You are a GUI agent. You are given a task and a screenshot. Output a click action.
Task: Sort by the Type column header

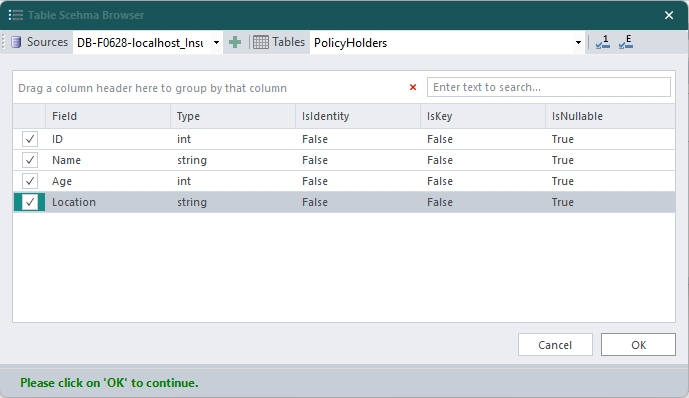point(233,116)
